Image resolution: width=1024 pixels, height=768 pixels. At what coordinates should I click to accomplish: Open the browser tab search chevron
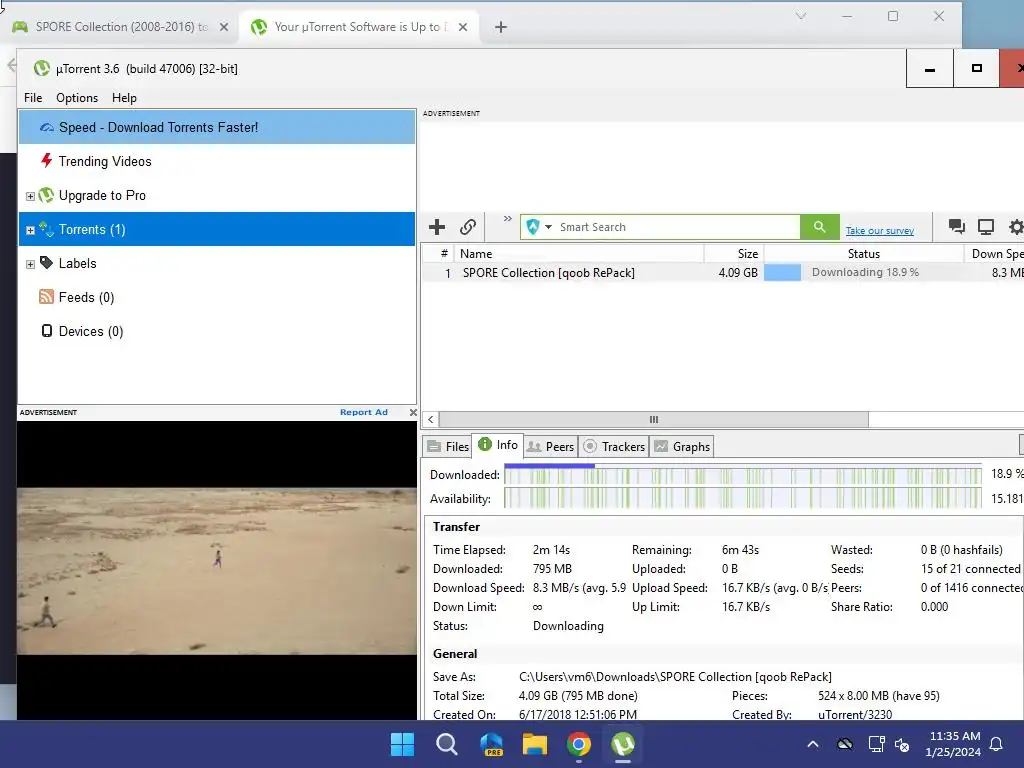[x=801, y=16]
